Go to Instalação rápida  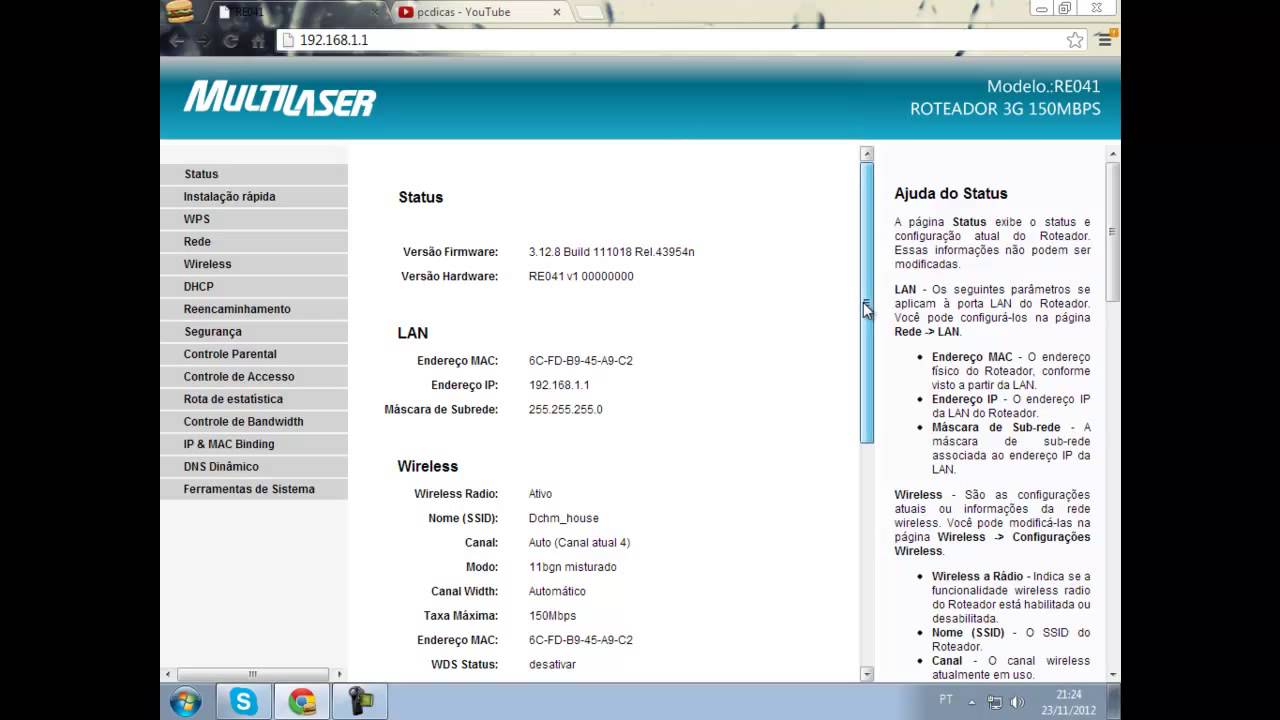click(229, 197)
